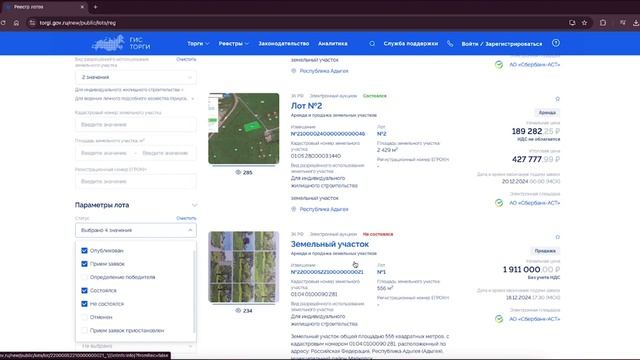Add Земельный участок lot to favorites star
This screenshot has width=640, height=360.
[x=557, y=237]
